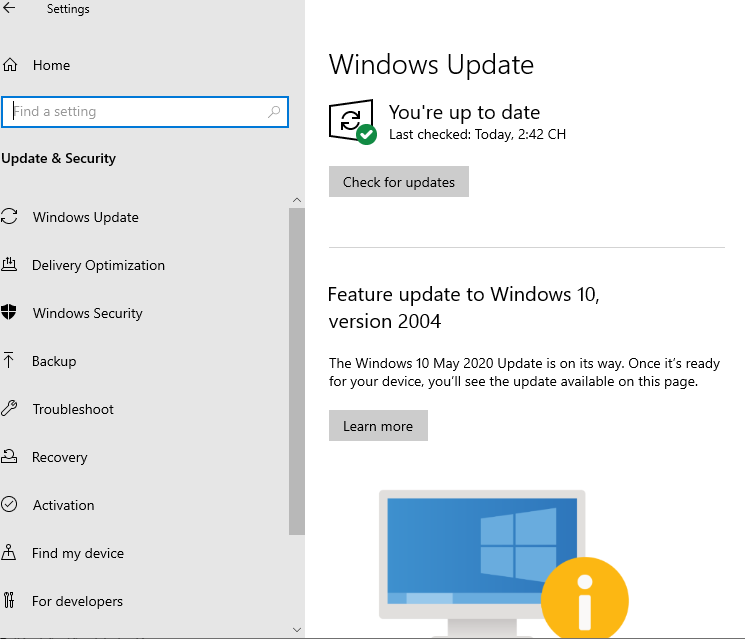Viewport: 745px width, 639px height.
Task: Open Find my device settings
Action: tap(78, 553)
